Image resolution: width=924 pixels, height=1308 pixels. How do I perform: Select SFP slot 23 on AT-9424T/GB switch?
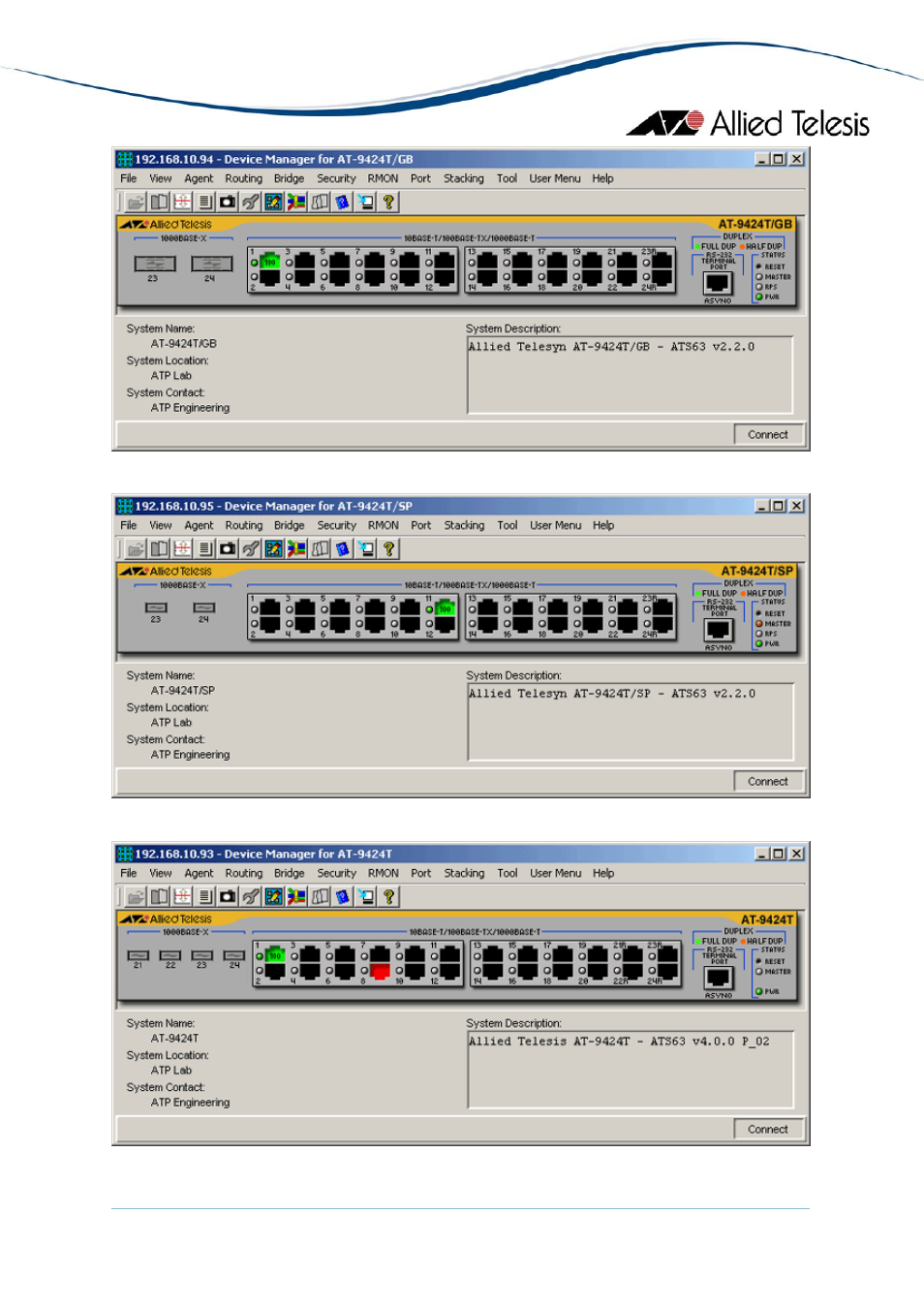[x=155, y=264]
